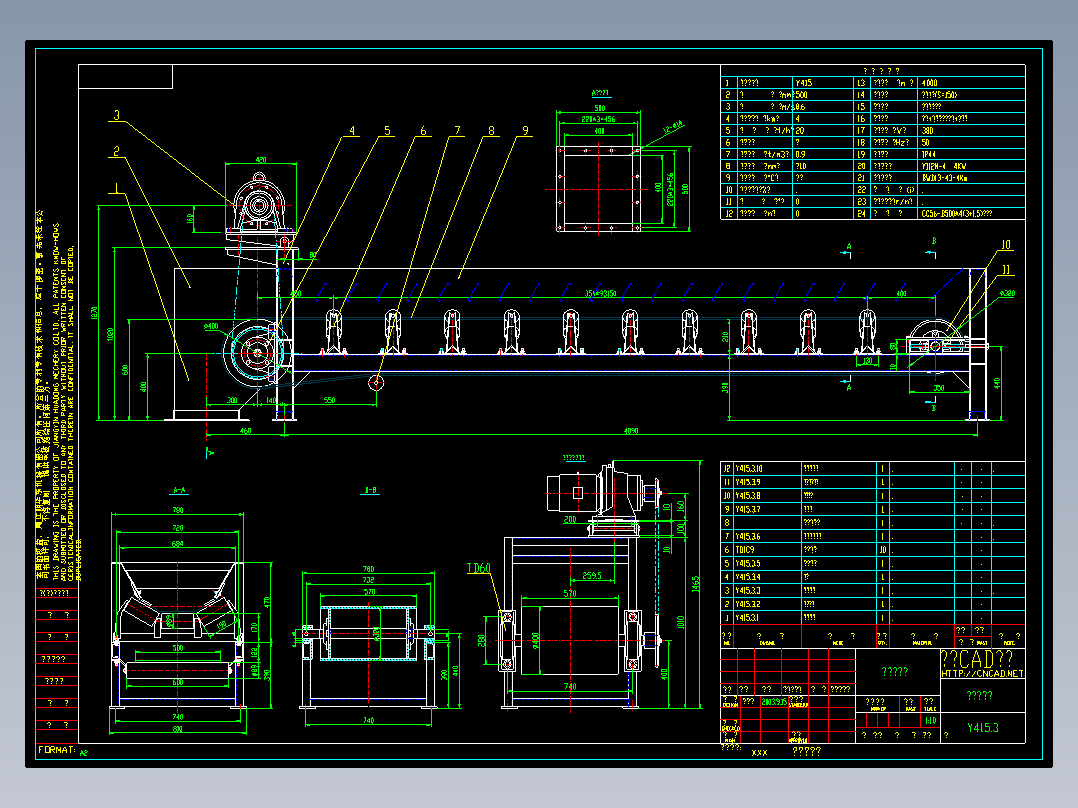This screenshot has height=808, width=1078.
Task: Select the TD1C9 part code
Action: [745, 550]
